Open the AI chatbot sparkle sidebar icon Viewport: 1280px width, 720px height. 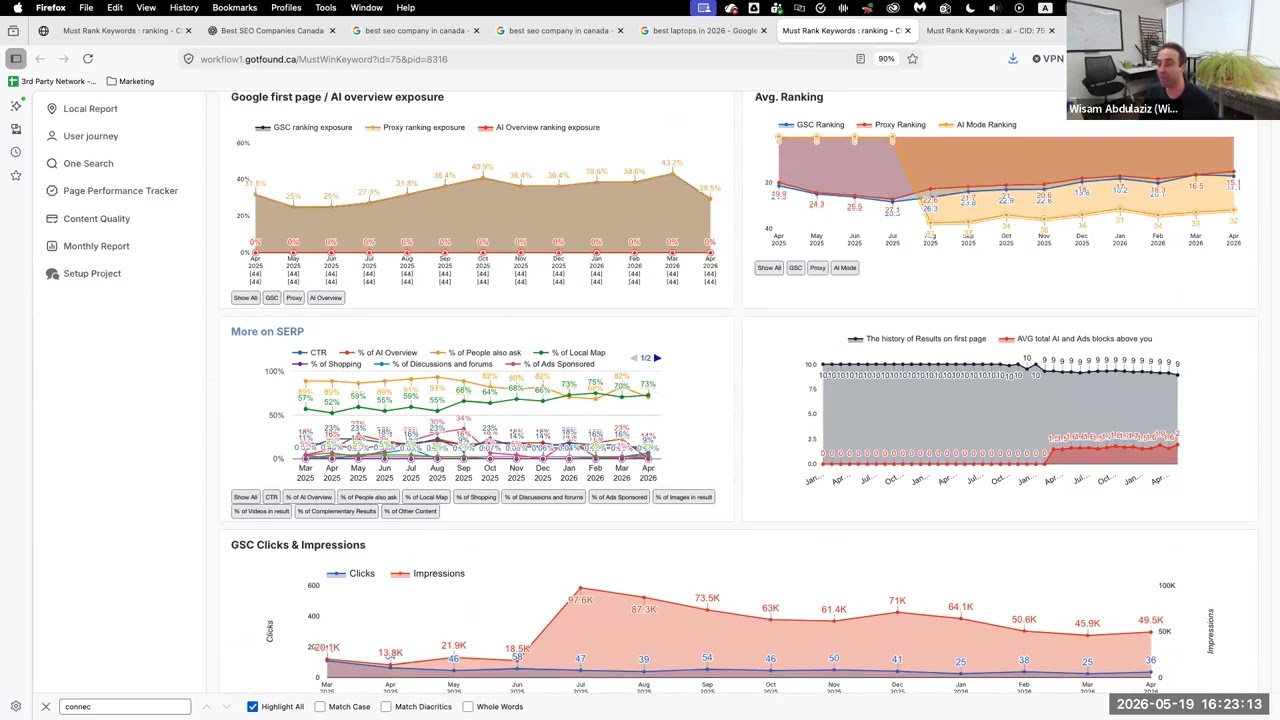16,105
